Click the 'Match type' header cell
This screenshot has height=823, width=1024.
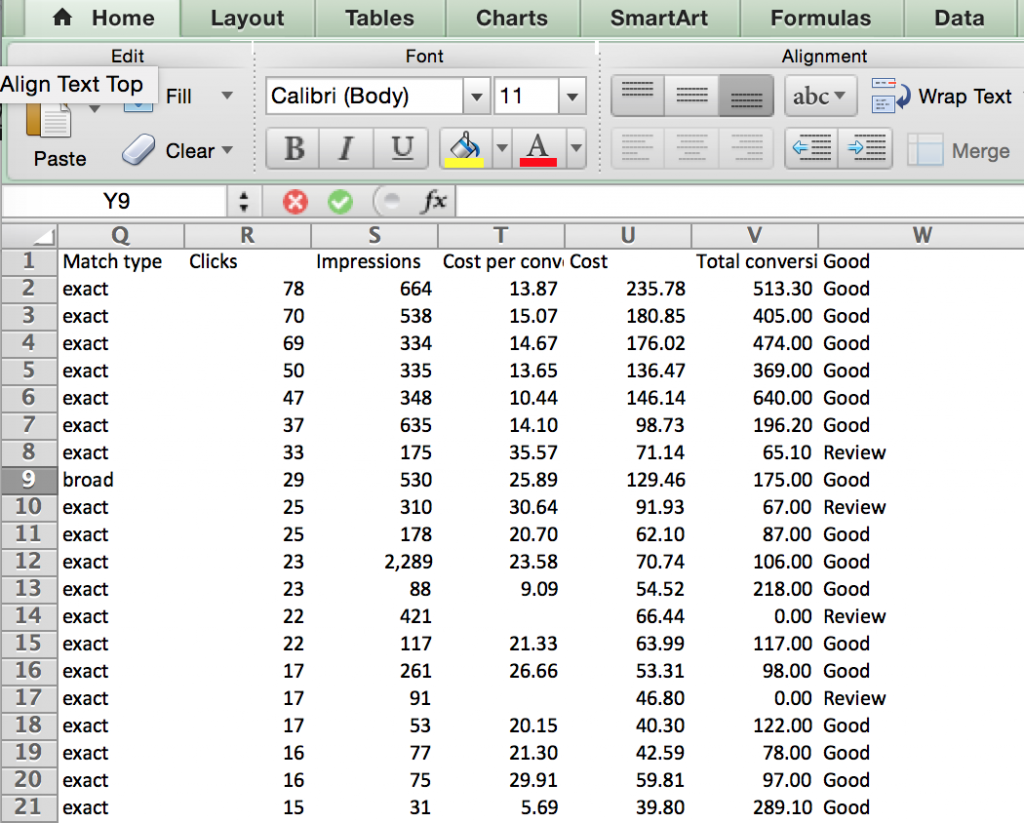point(121,261)
